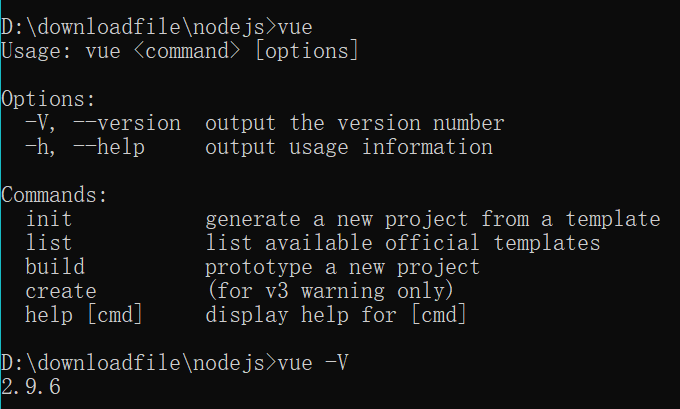The width and height of the screenshot is (680, 409).
Task: Click the "(for v3 warning only)" text
Action: [330, 291]
